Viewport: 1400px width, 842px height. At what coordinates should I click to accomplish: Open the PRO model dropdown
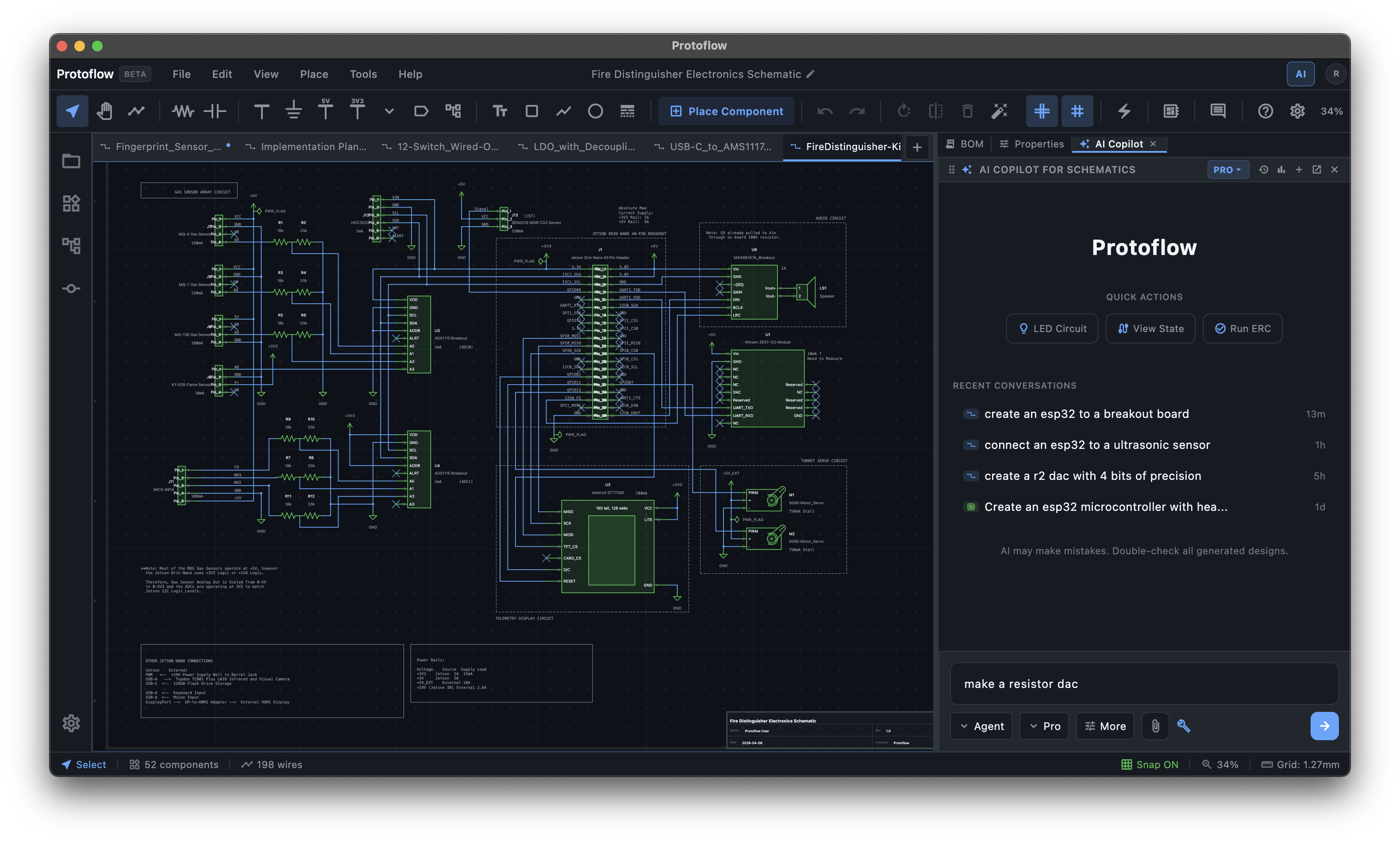click(1227, 169)
